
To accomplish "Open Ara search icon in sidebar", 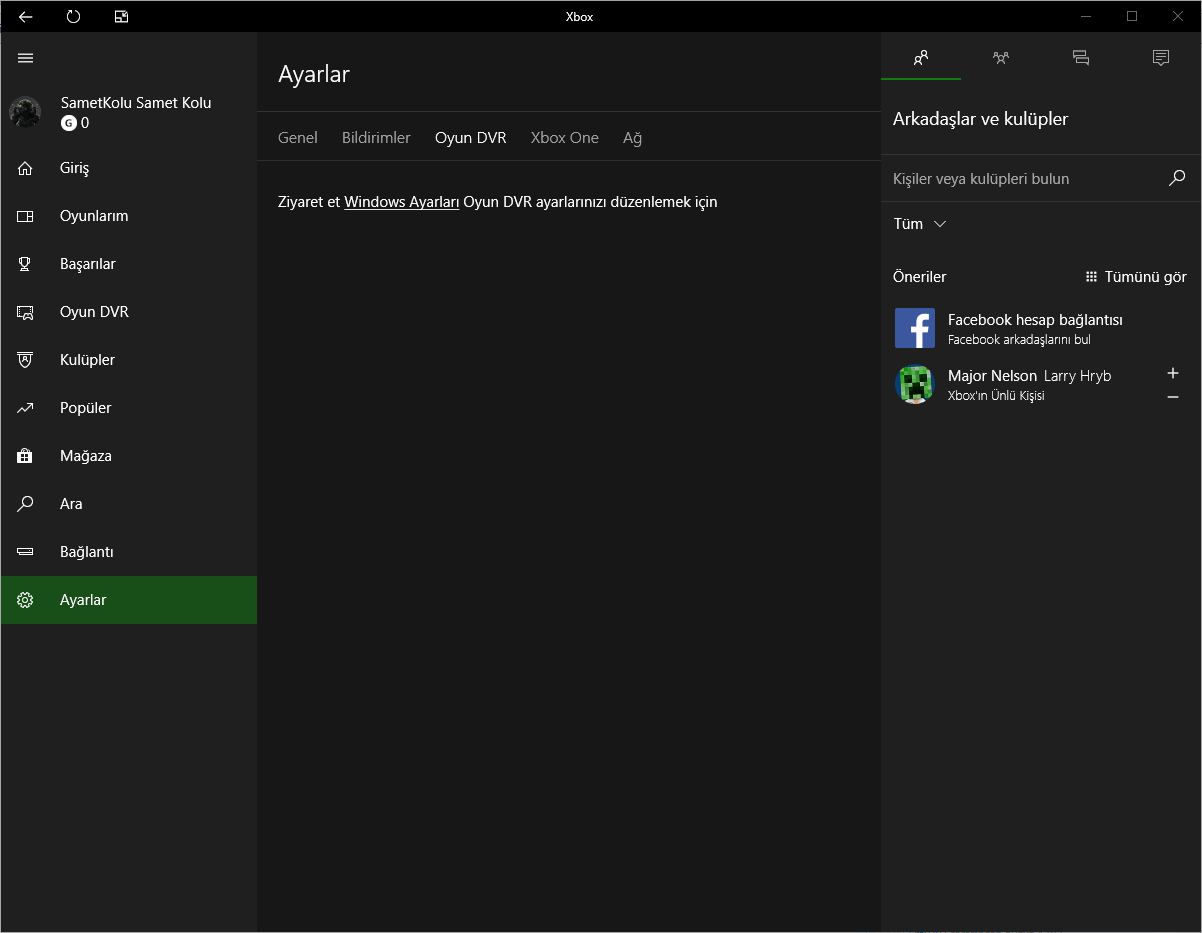I will click(26, 504).
